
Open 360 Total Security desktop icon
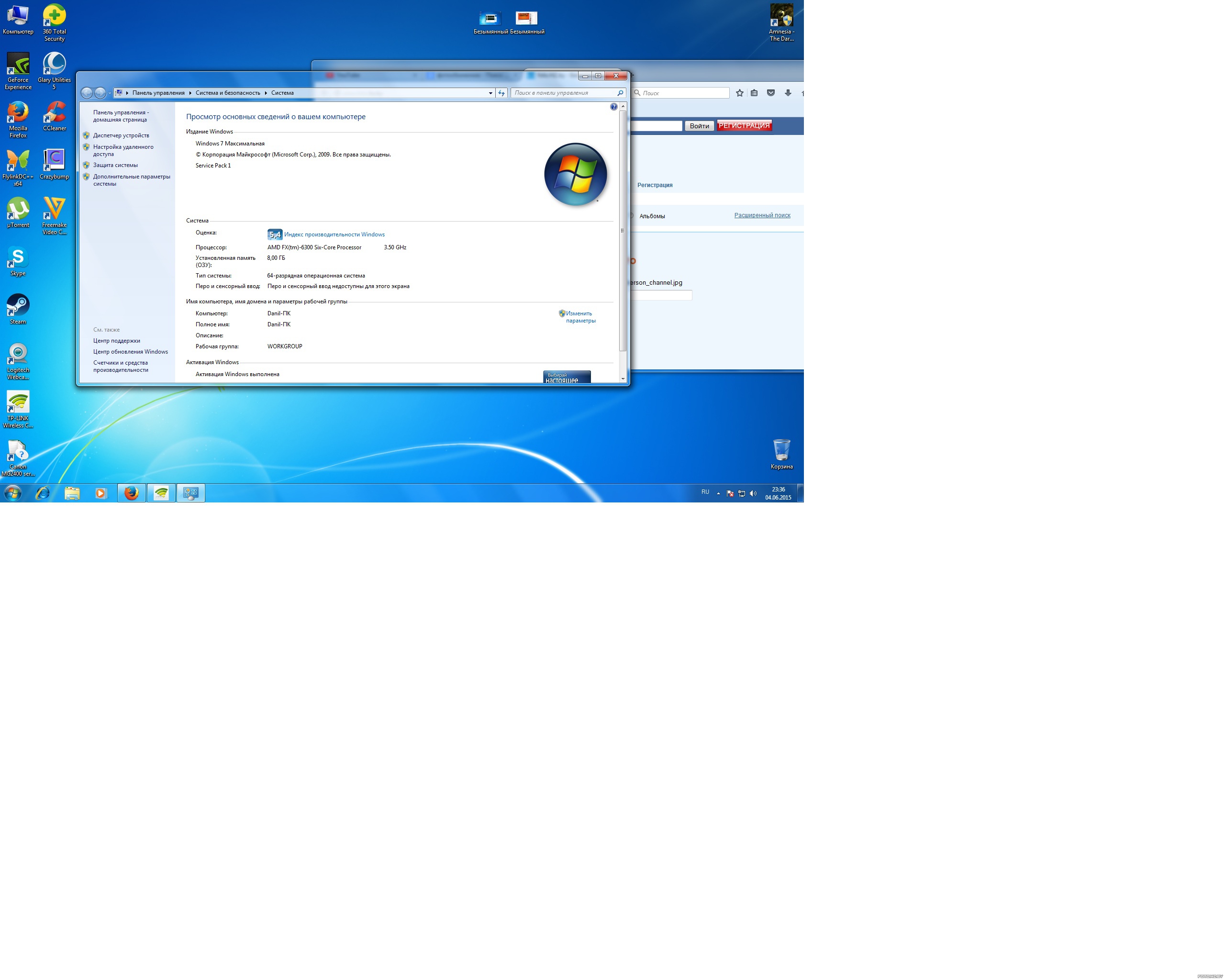tap(55, 22)
